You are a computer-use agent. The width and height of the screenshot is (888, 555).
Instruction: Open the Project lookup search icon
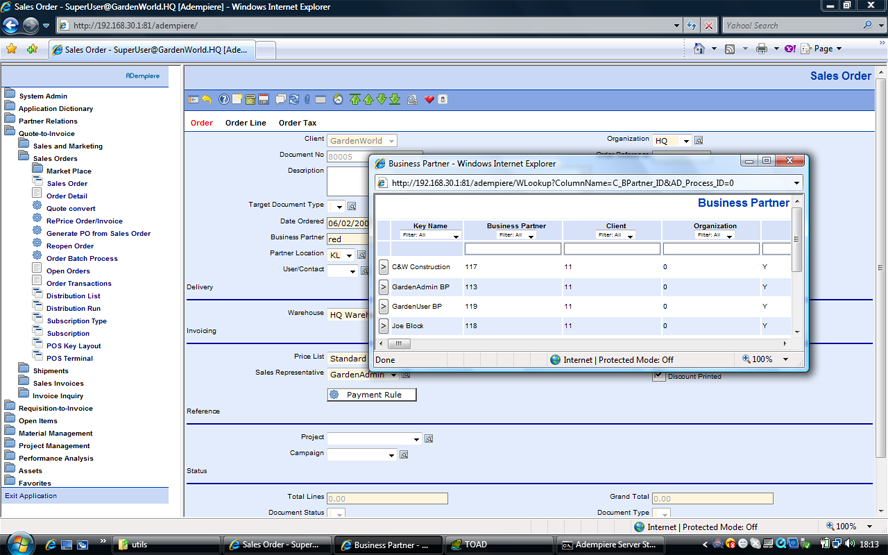click(x=429, y=439)
